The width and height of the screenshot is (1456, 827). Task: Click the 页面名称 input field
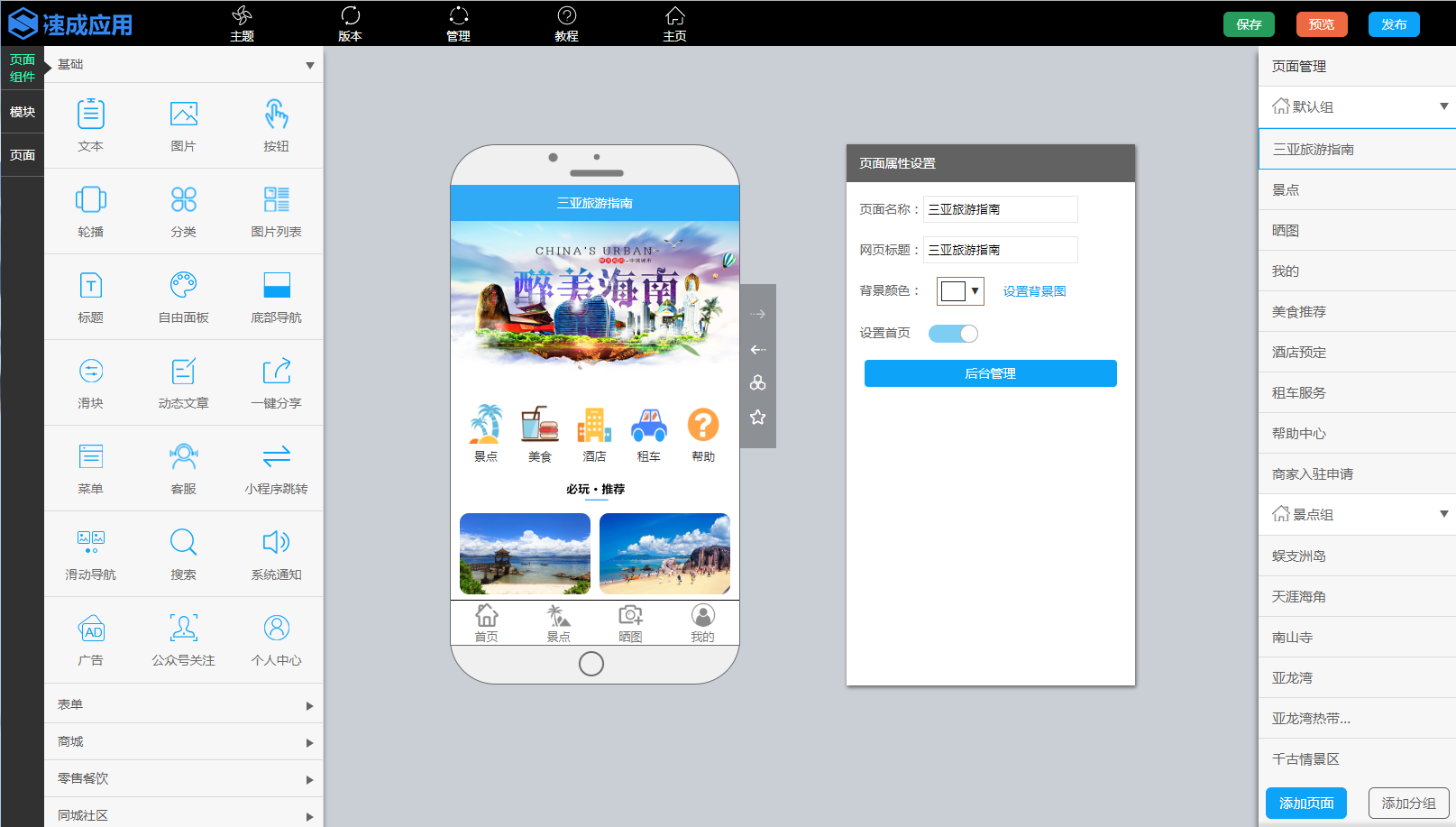(x=1000, y=209)
